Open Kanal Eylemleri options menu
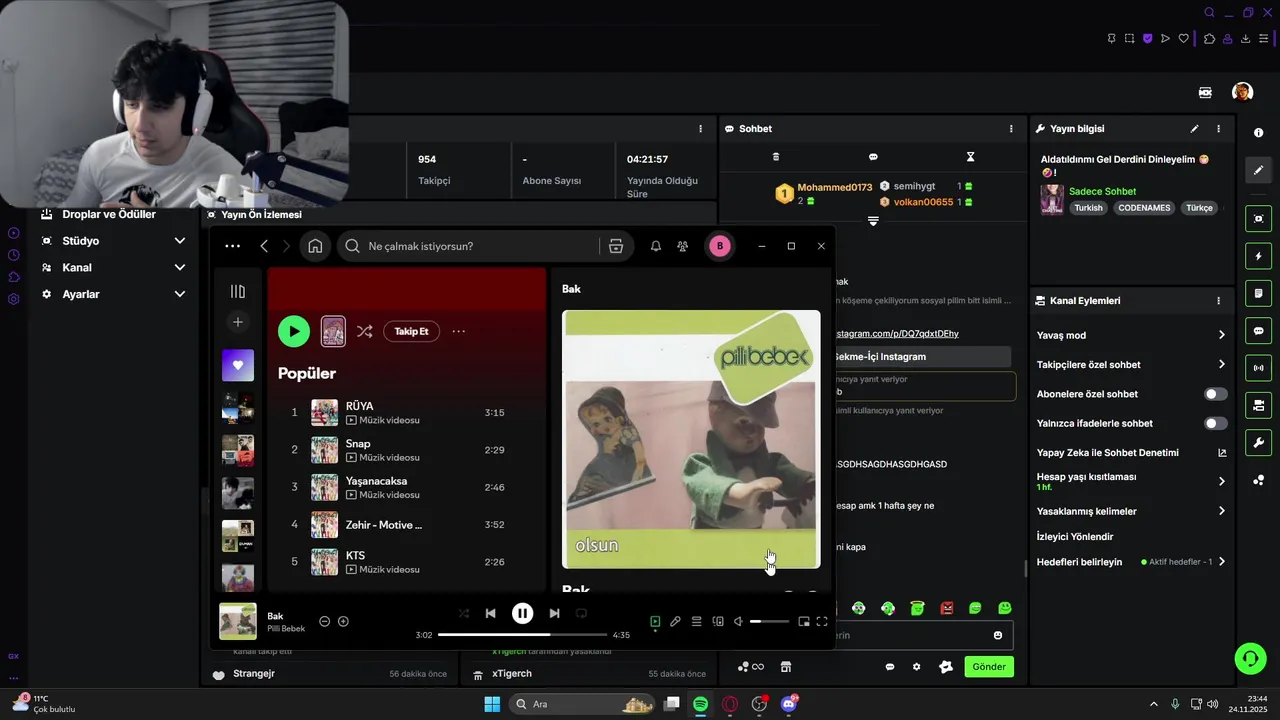This screenshot has height=720, width=1280. (1218, 301)
